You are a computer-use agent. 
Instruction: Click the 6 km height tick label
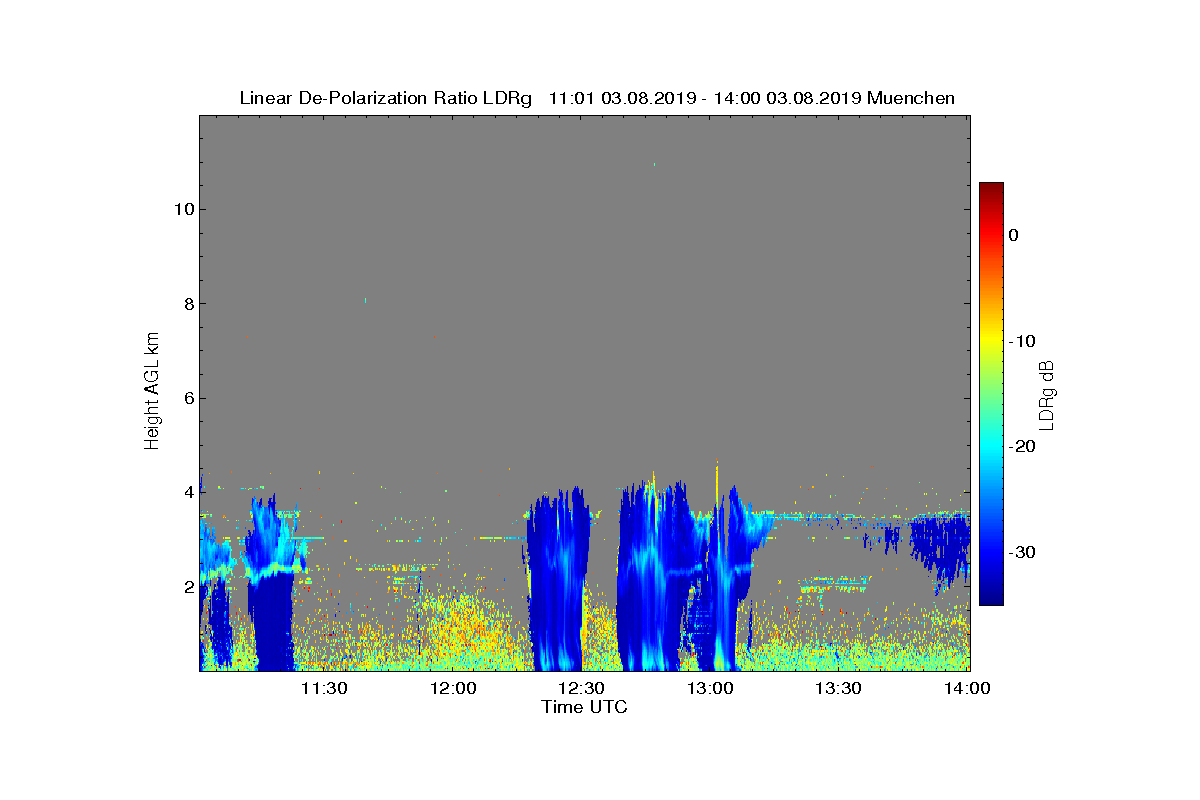(x=186, y=398)
